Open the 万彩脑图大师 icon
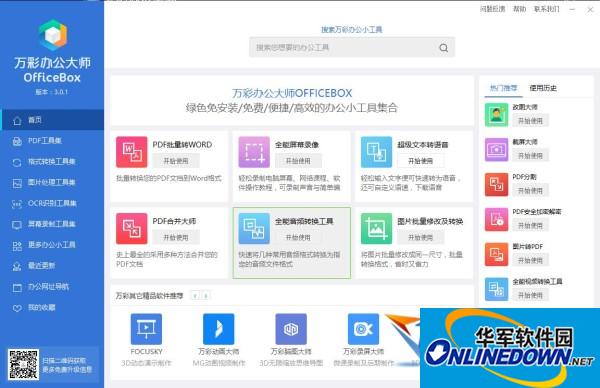This screenshot has height=388, width=600. [291, 329]
